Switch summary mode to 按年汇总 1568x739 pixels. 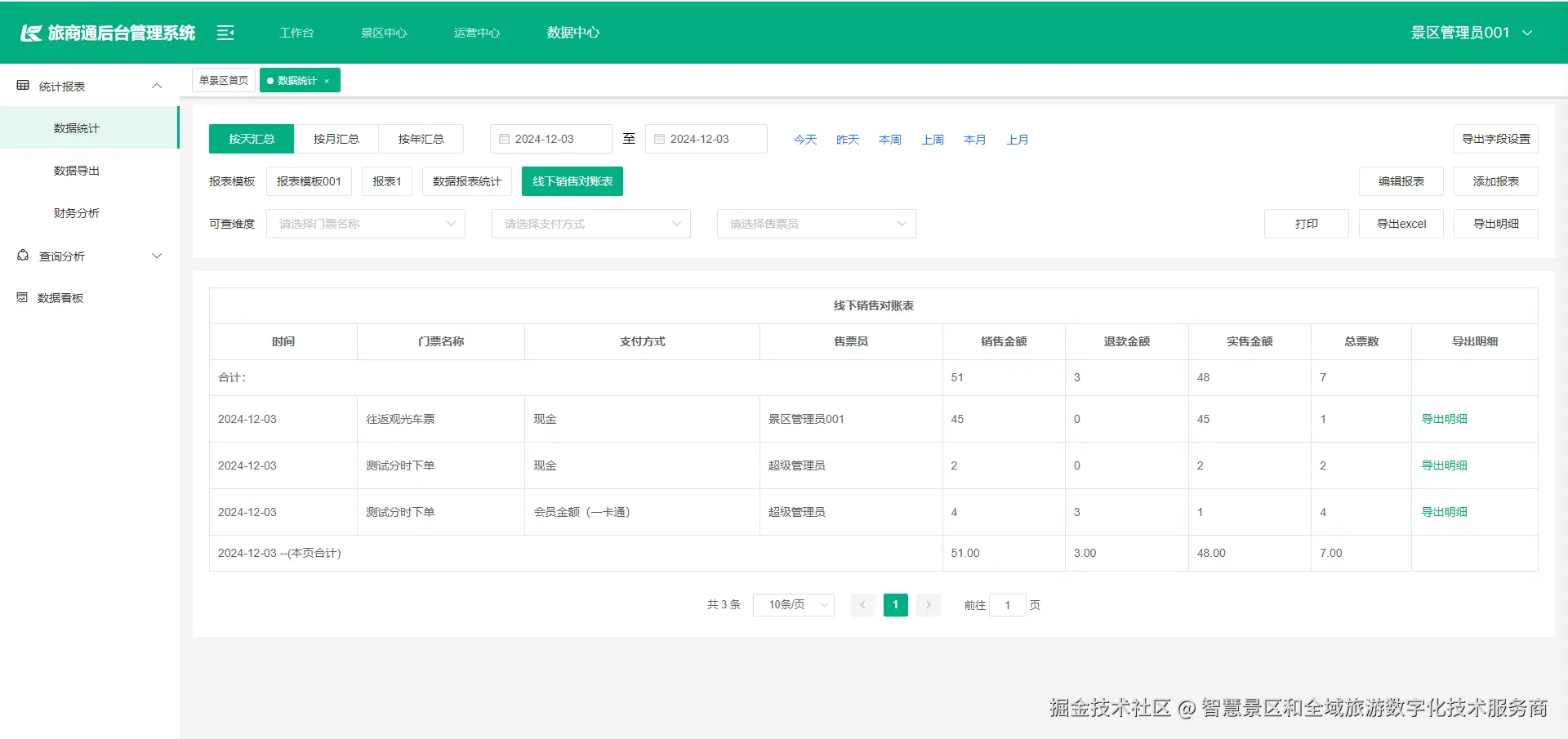[421, 139]
